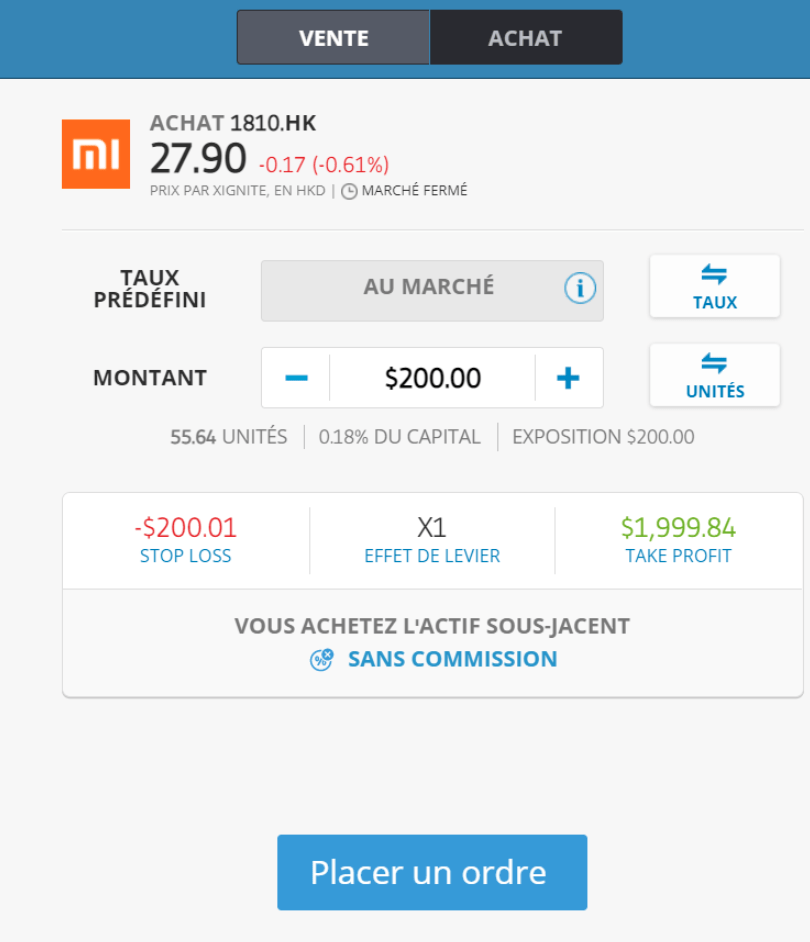This screenshot has height=942, width=810.
Task: Click the percent icon beside SANS COMMISSION
Action: click(321, 659)
